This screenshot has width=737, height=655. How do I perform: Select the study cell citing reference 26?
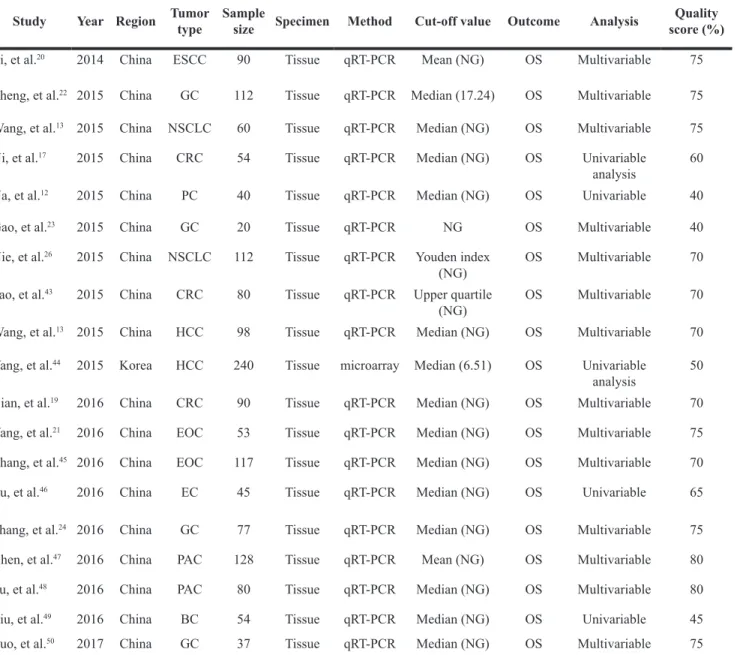point(26,257)
